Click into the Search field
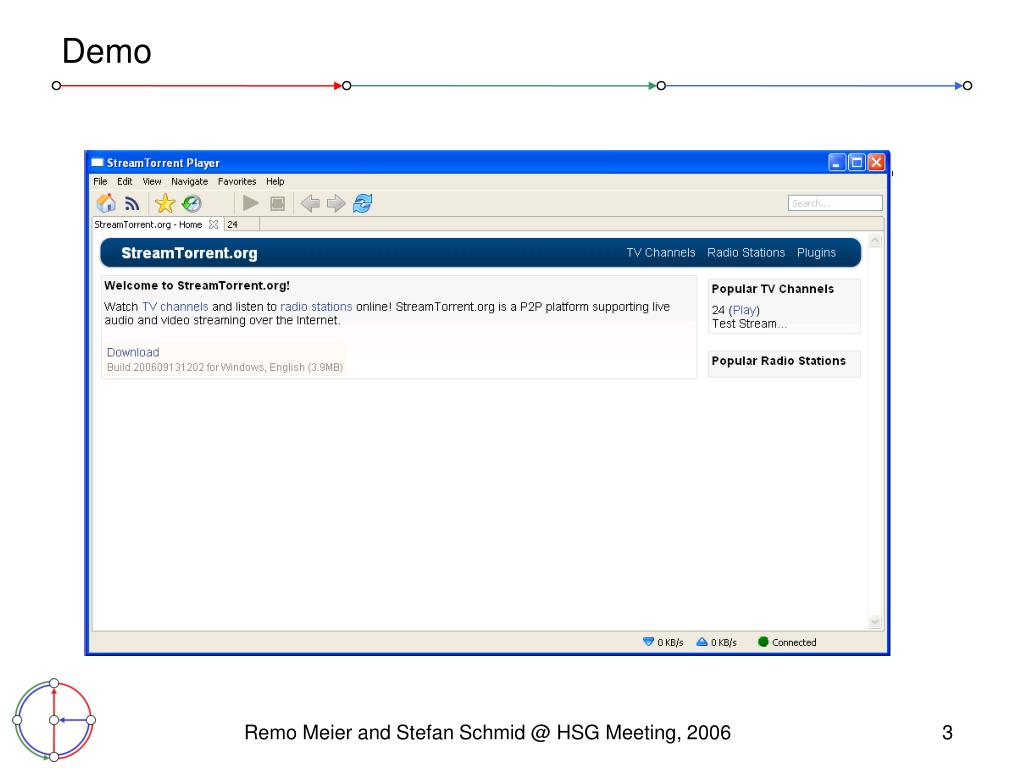This screenshot has height=768, width=1024. [x=835, y=203]
